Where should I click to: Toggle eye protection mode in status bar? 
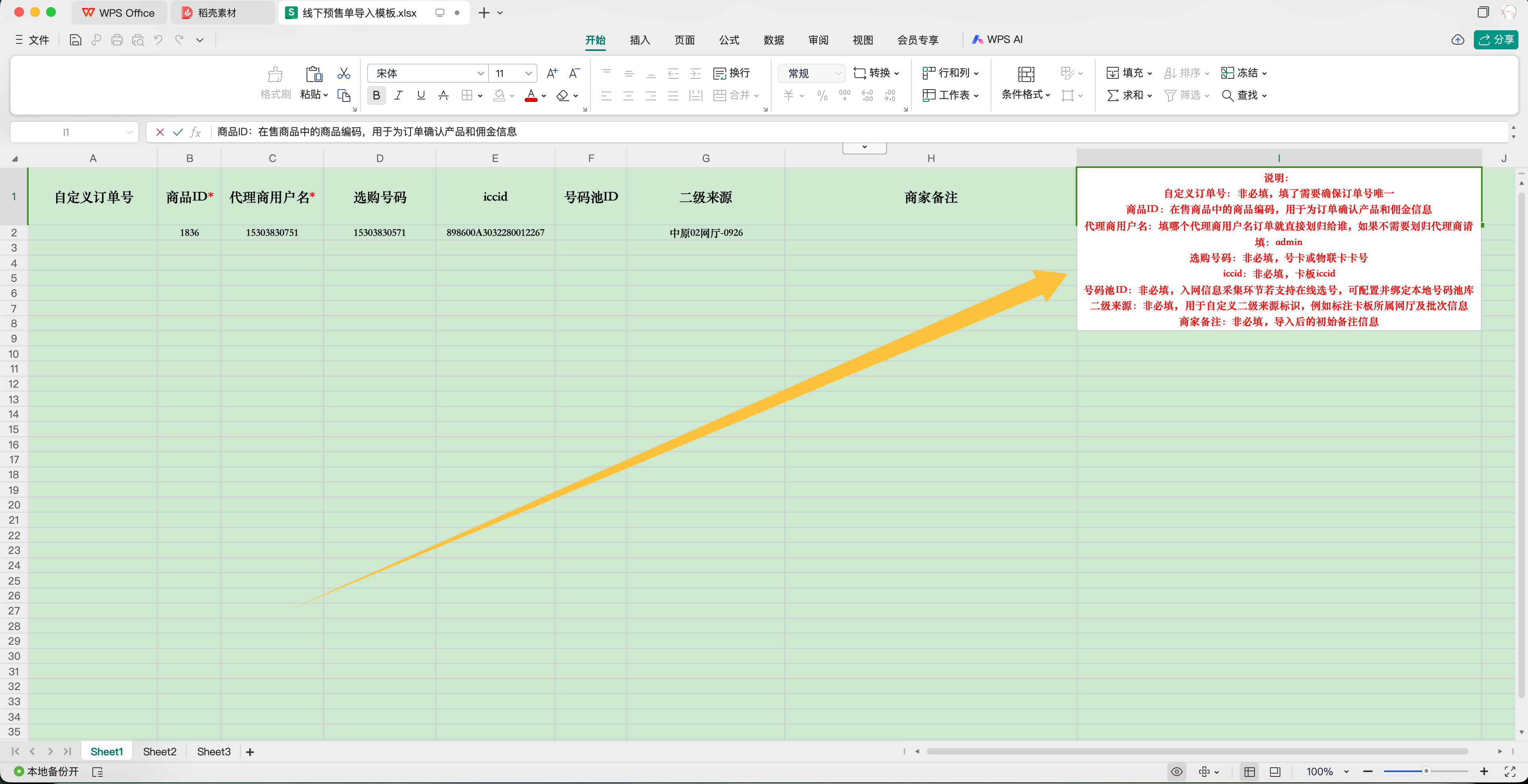tap(1177, 772)
